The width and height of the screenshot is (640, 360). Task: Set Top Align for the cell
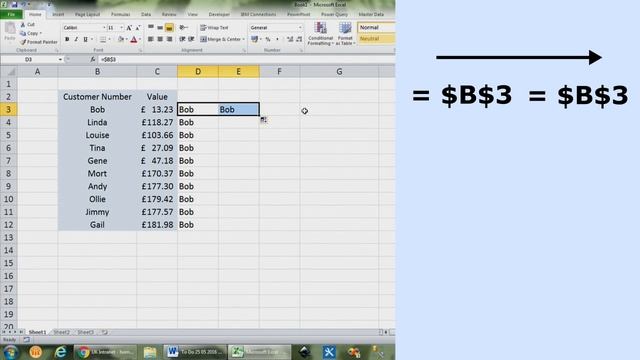151,27
